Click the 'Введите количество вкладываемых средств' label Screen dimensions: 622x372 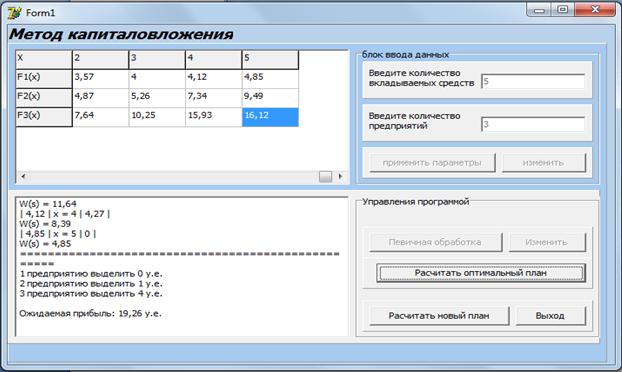[x=421, y=78]
